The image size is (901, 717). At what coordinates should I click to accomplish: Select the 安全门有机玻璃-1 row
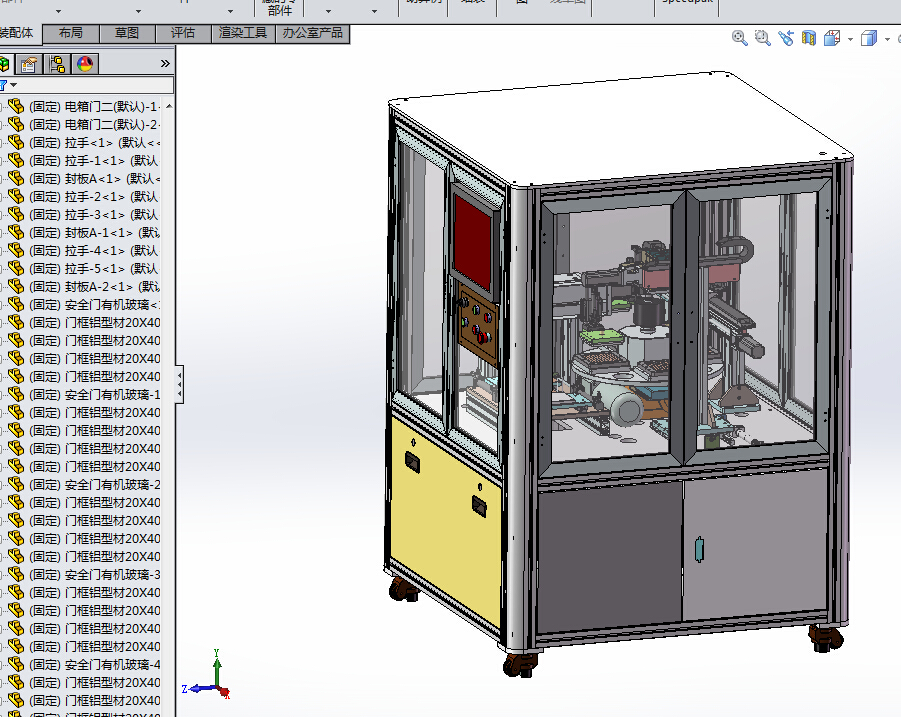pos(95,395)
